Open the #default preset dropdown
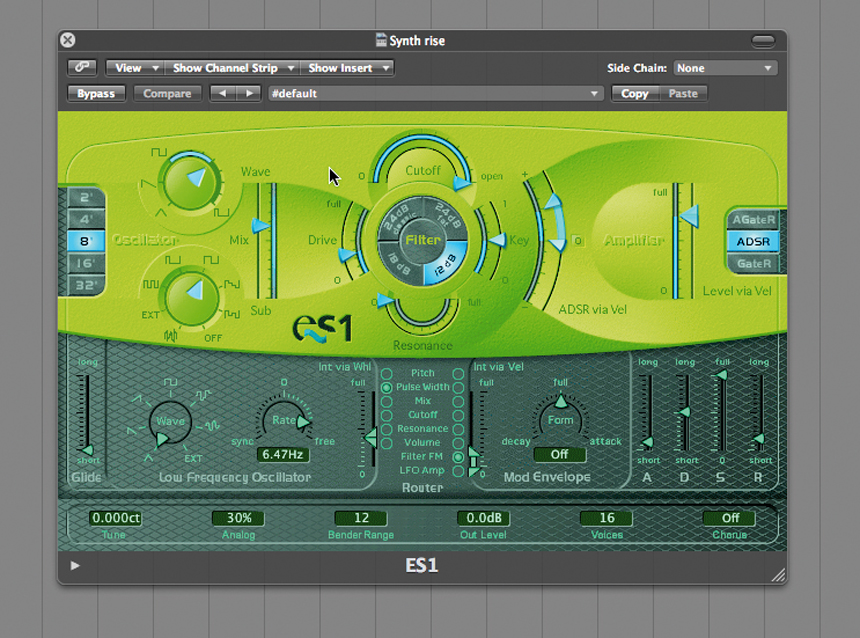 click(x=435, y=93)
